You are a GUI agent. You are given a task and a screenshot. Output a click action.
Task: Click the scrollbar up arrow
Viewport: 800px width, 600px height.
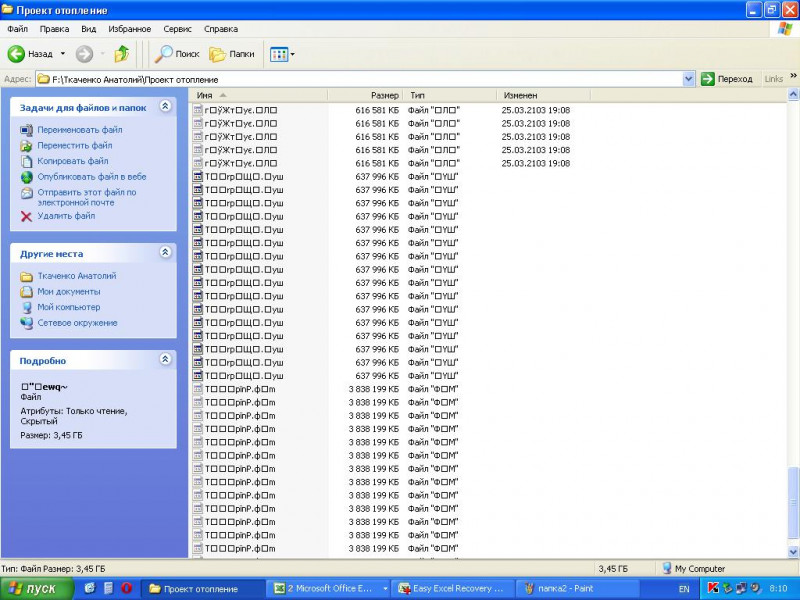793,94
